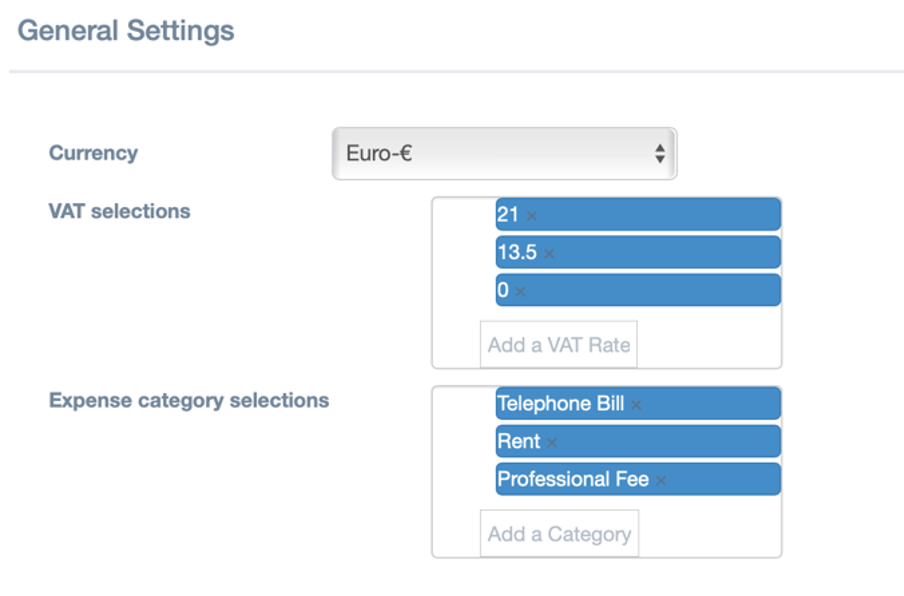The width and height of the screenshot is (904, 596).
Task: Remove the 13.5 VAT rate tag
Action: 549,254
